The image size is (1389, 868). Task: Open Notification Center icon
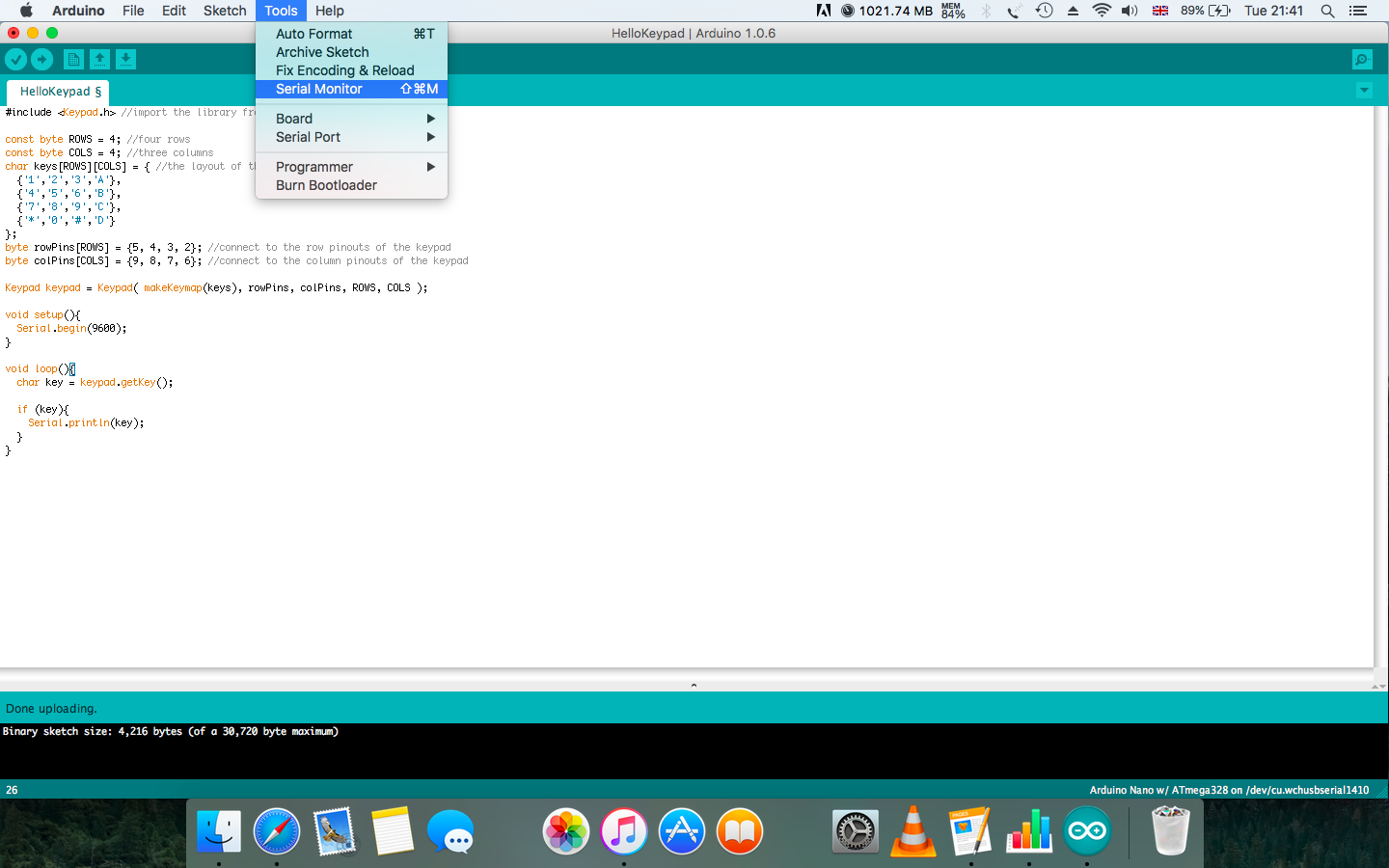point(1358,11)
